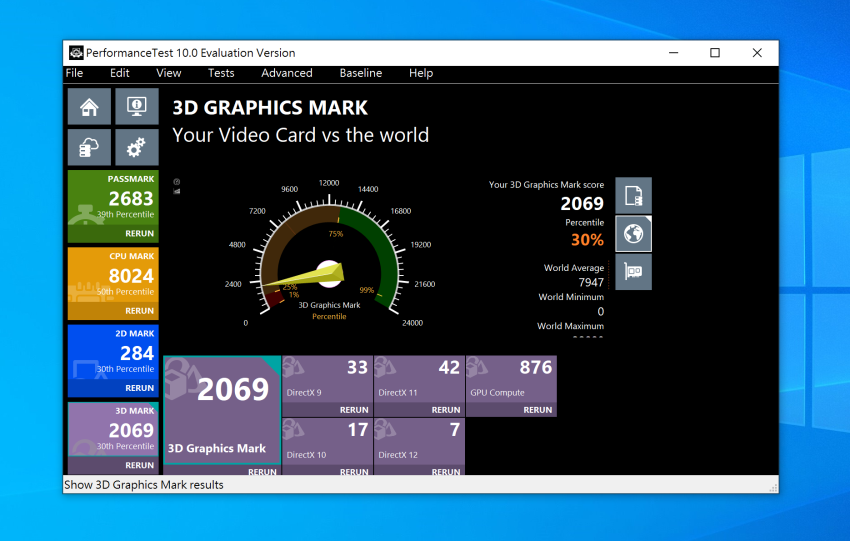The image size is (850, 541).
Task: Click the gauge needle pointer
Action: click(x=304, y=275)
